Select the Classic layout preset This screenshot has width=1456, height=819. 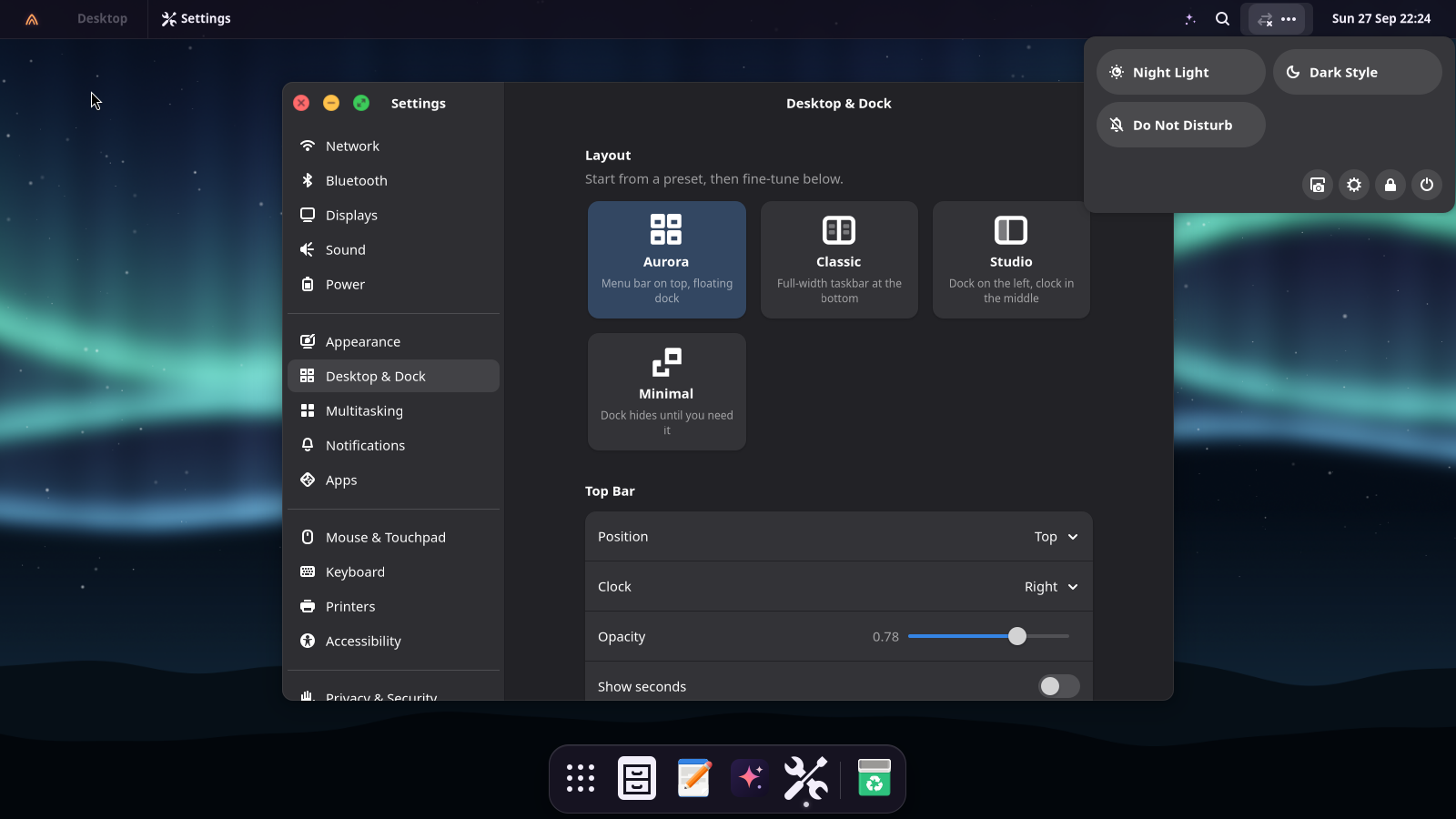click(839, 260)
